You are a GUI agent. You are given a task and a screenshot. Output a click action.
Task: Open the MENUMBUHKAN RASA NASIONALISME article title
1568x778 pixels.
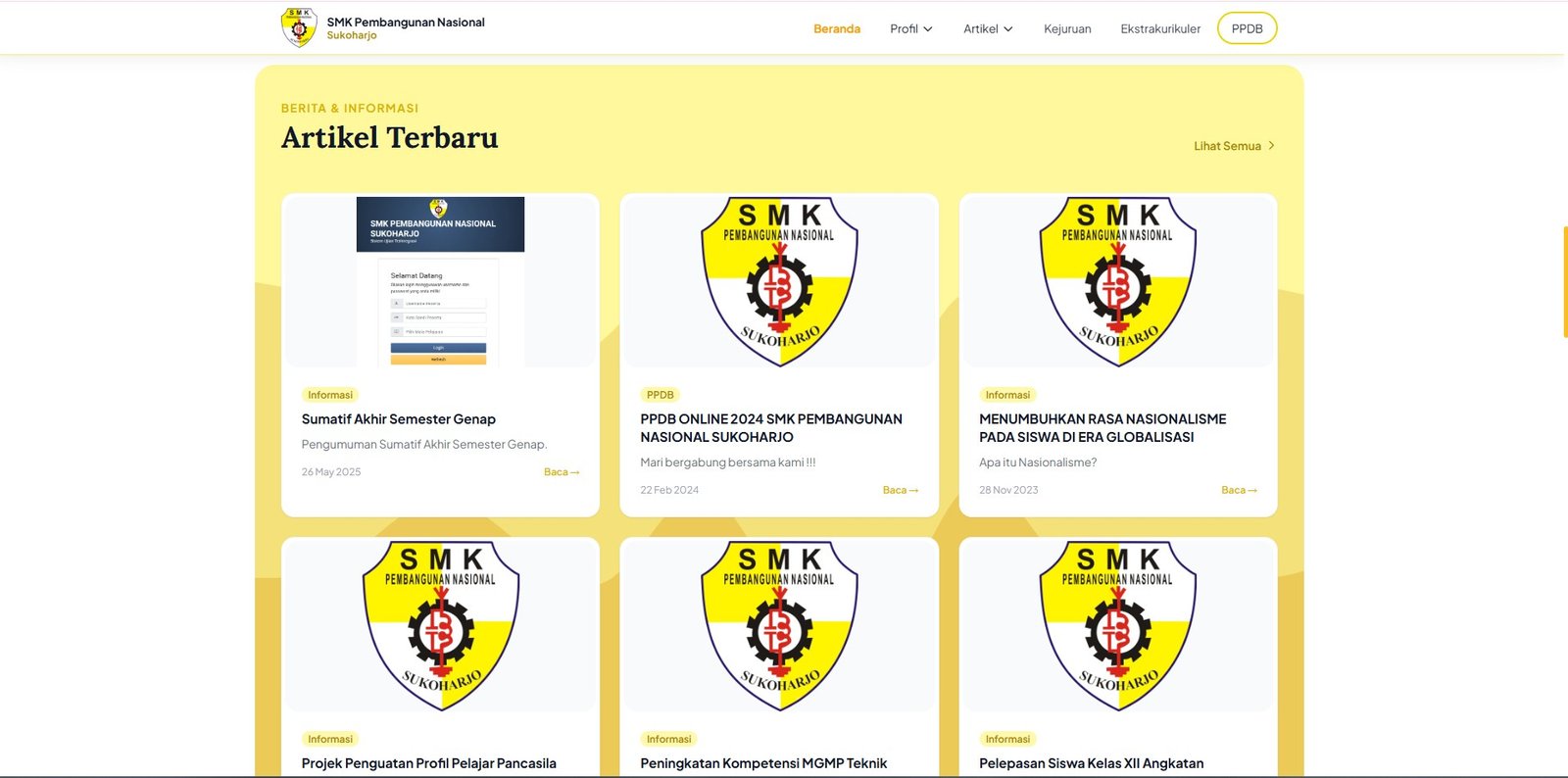tap(1102, 428)
